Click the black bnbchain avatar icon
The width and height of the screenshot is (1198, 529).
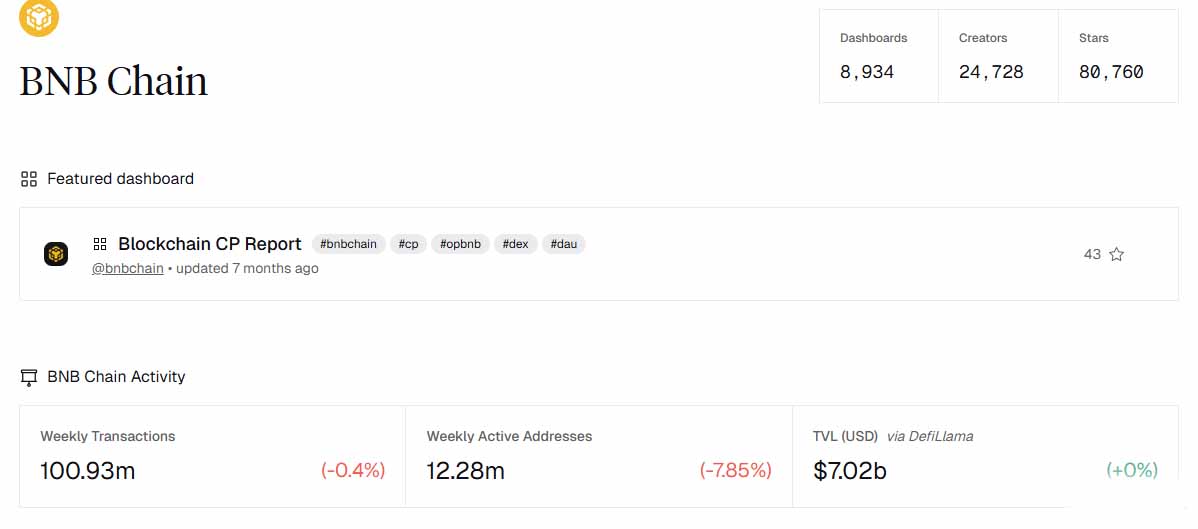(56, 254)
